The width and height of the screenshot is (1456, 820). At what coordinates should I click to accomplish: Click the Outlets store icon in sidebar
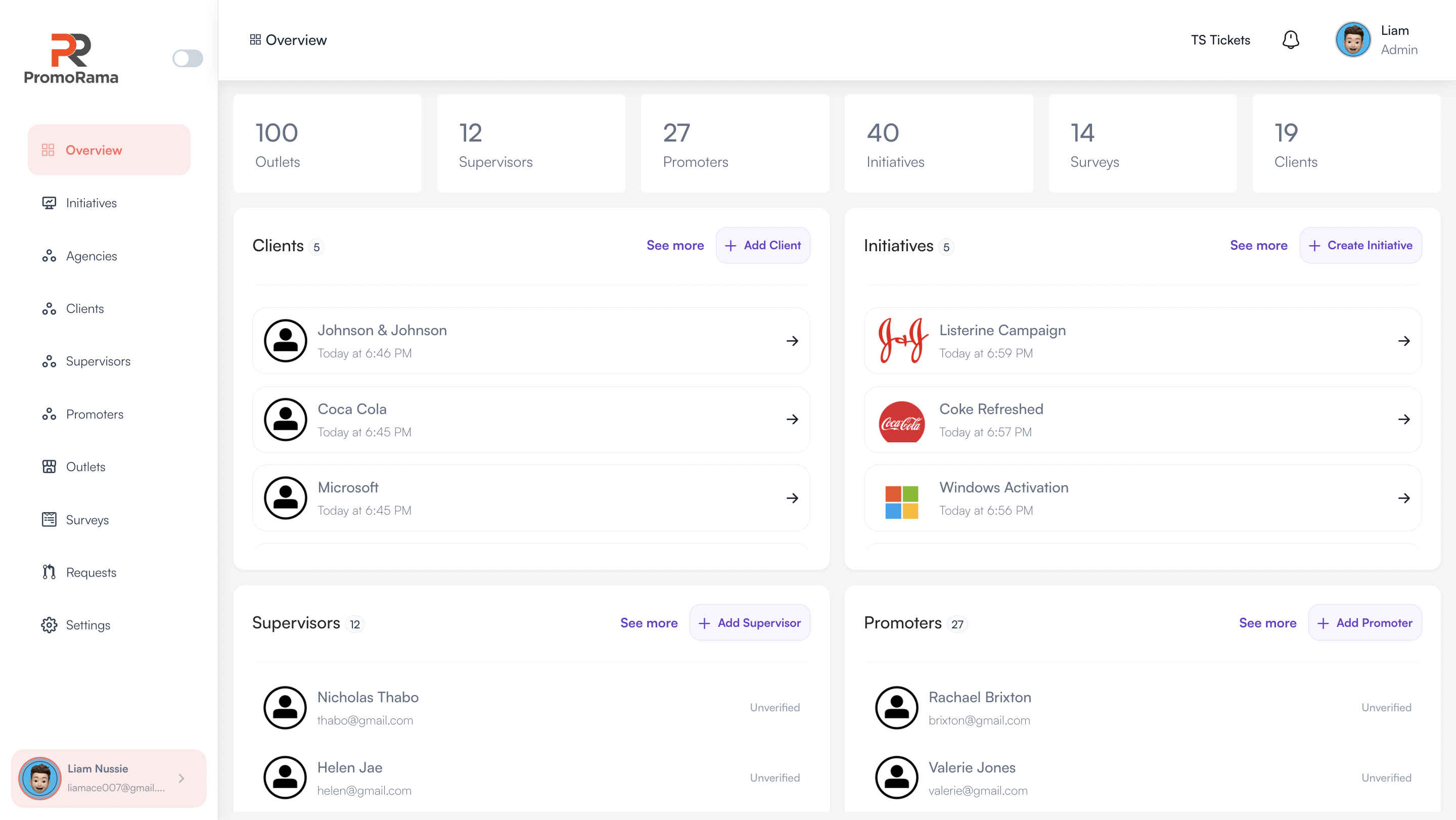coord(49,467)
